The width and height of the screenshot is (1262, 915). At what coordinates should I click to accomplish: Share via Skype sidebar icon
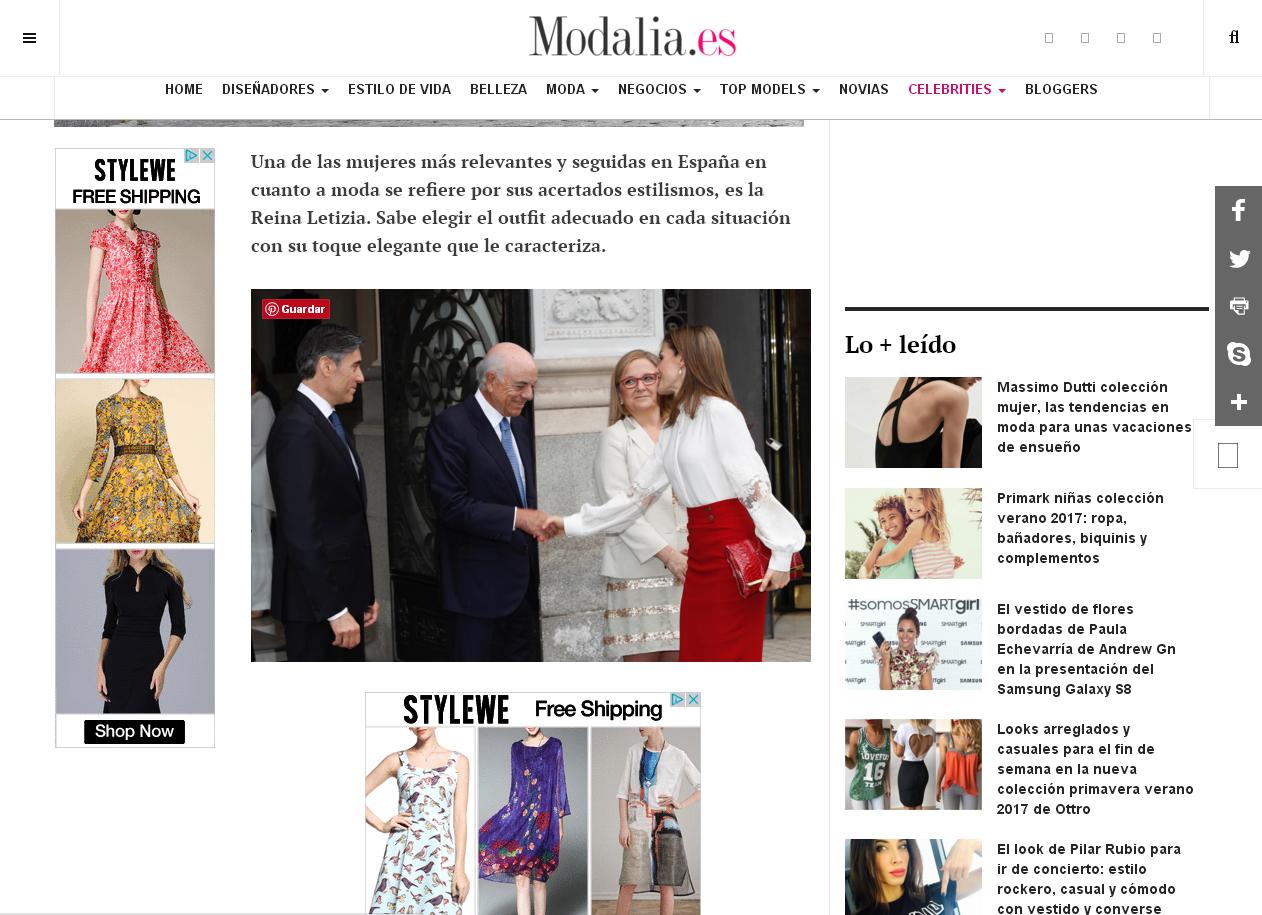pyautogui.click(x=1238, y=354)
